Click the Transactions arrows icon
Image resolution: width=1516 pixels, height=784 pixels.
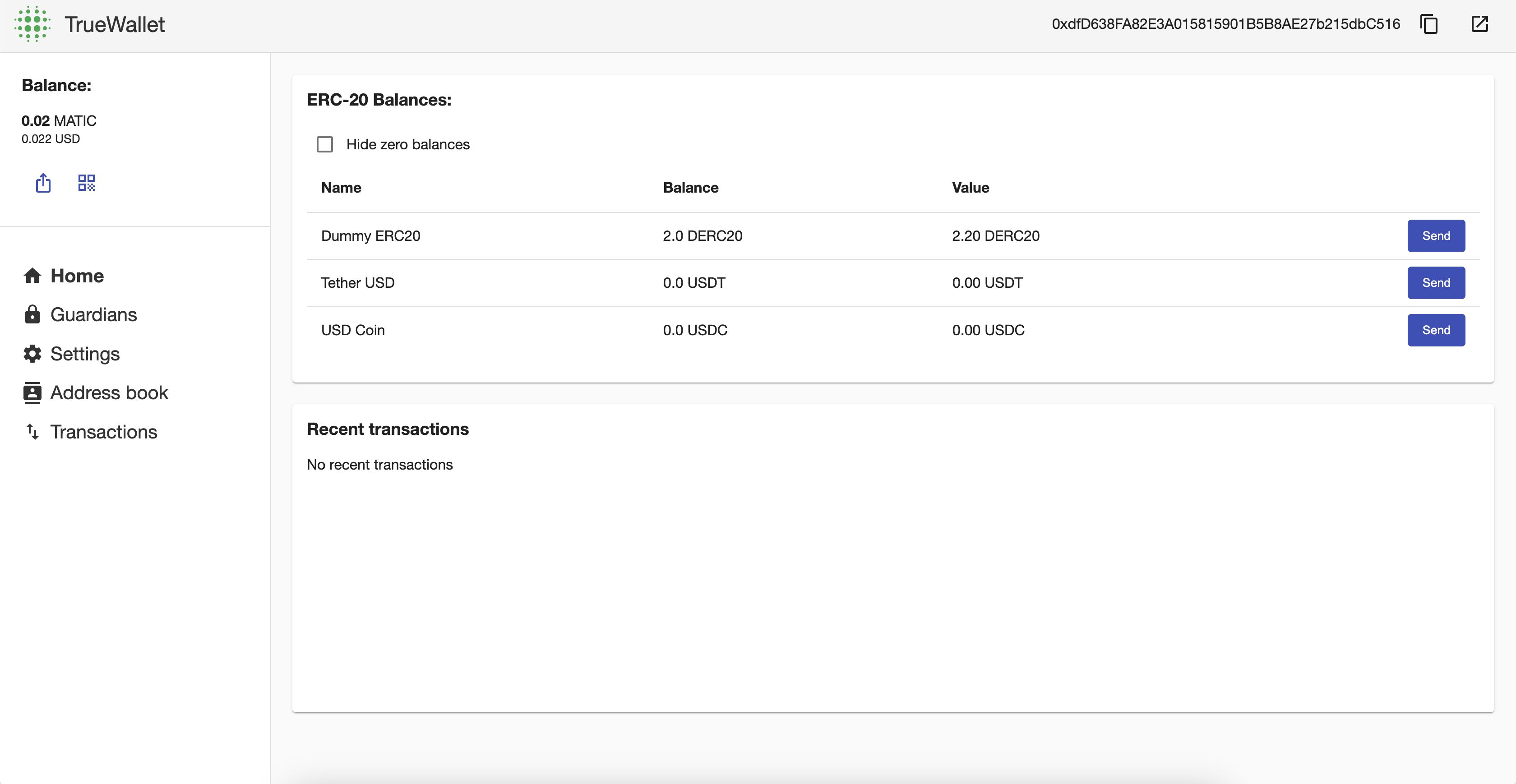pos(32,432)
